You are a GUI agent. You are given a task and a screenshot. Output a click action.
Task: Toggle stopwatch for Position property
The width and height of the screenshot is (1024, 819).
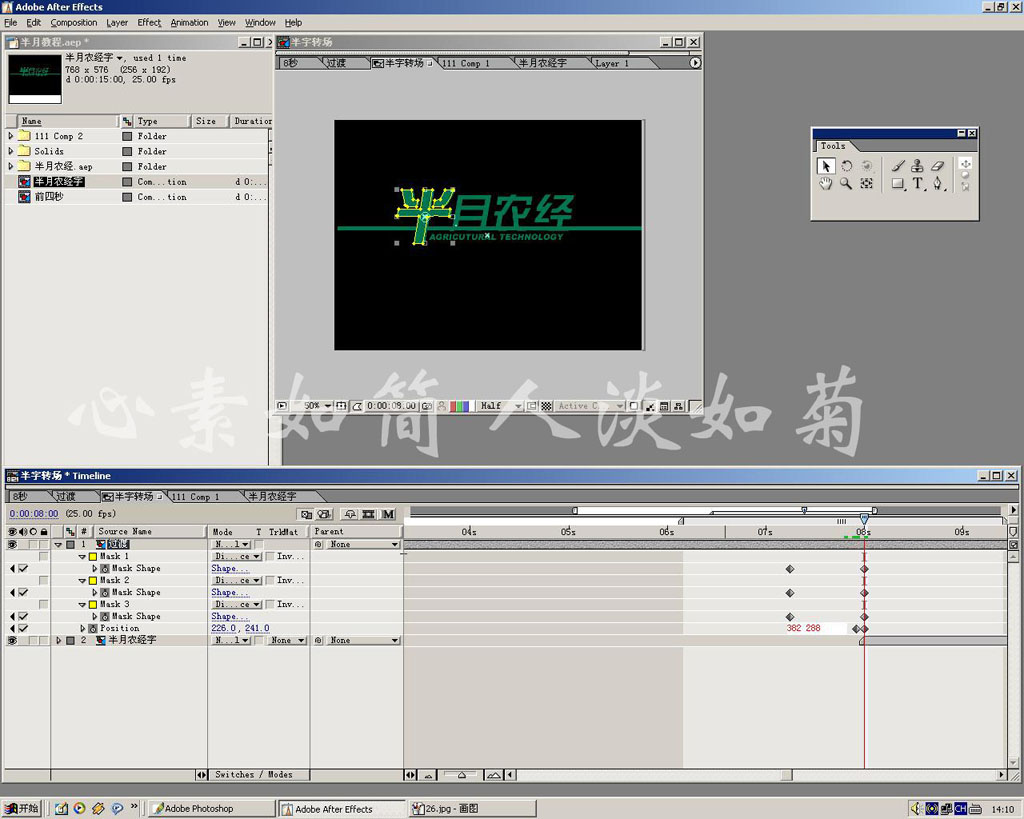(93, 628)
